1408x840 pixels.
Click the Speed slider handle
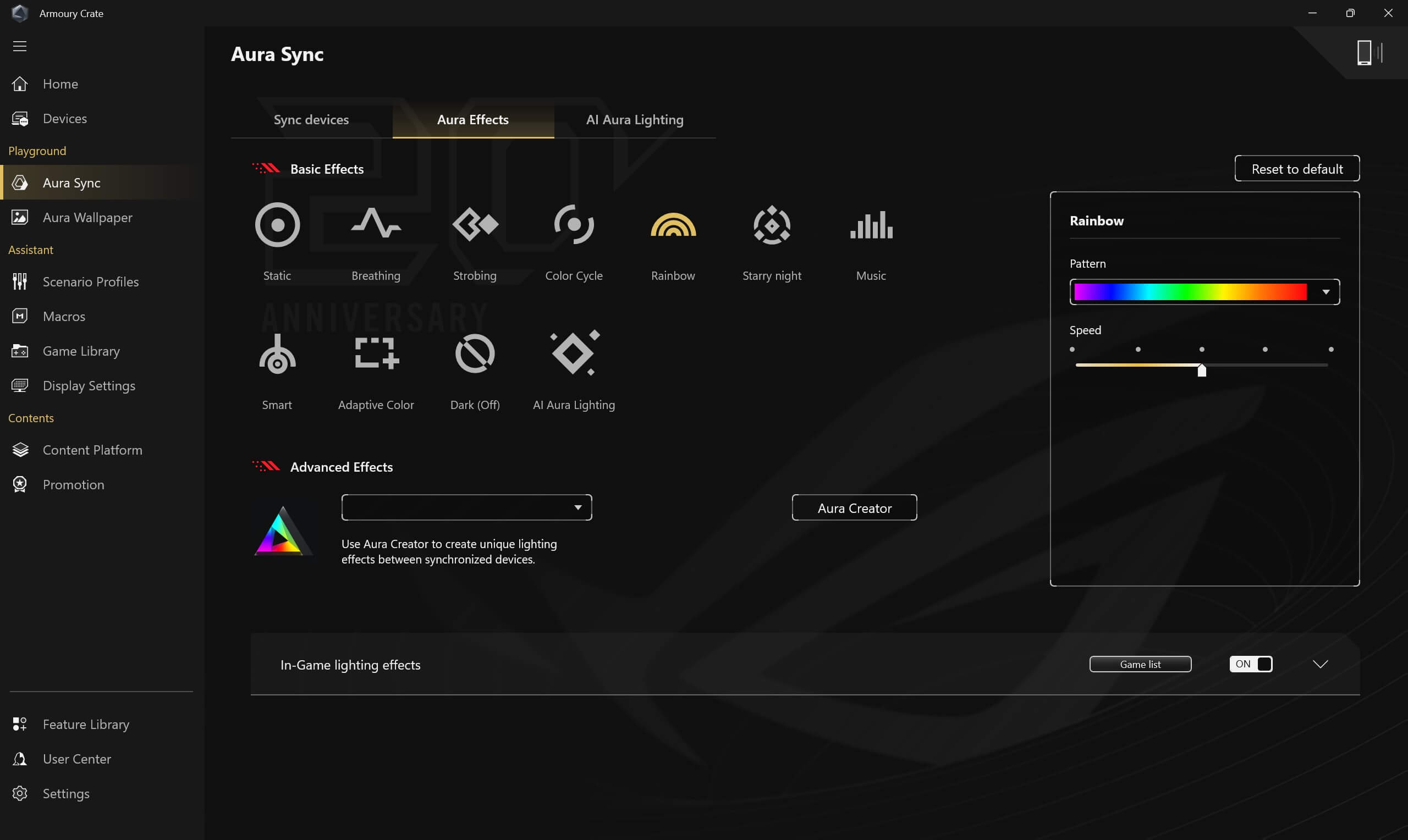coord(1201,370)
